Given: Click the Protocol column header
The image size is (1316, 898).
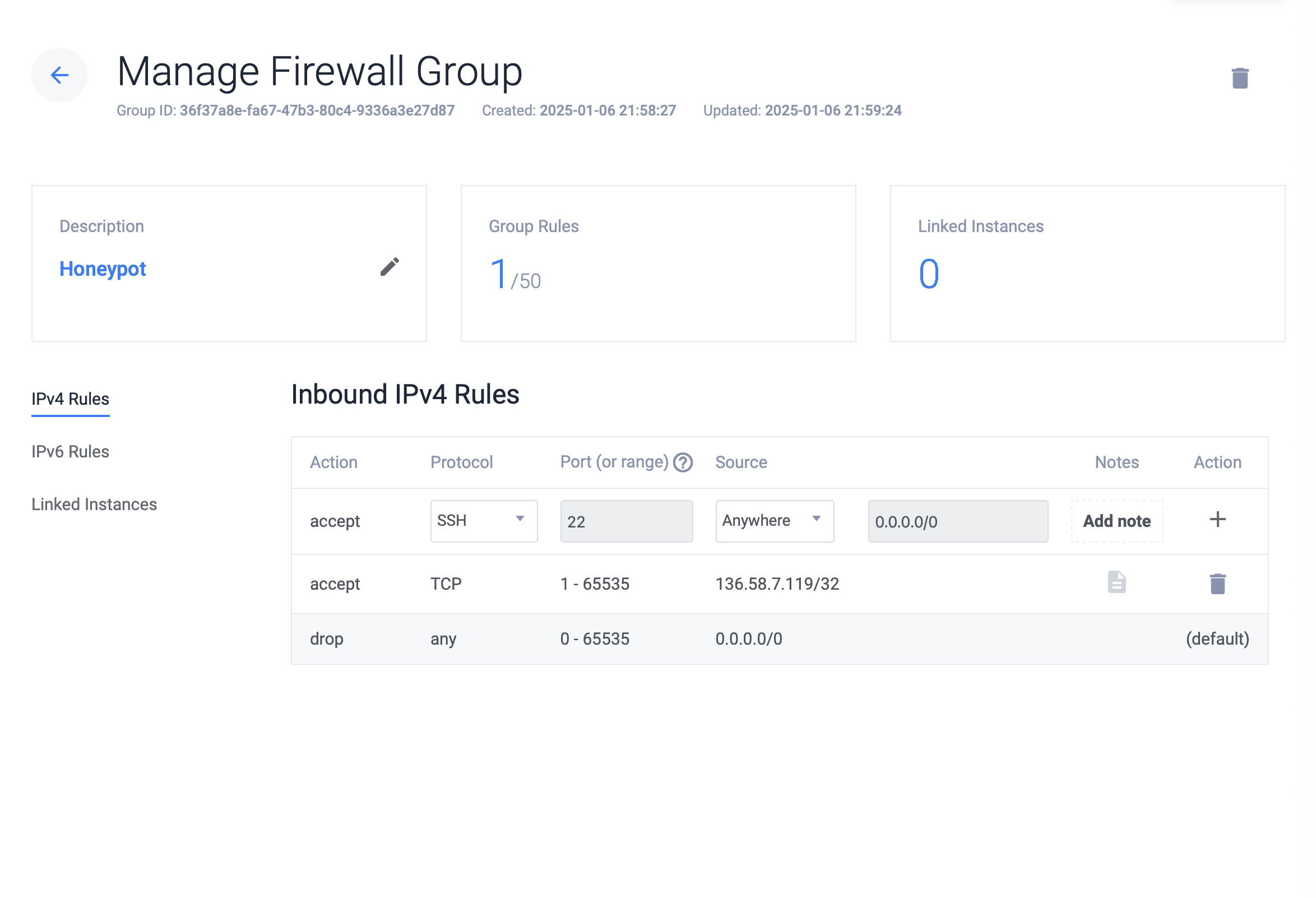Looking at the screenshot, I should [x=461, y=462].
